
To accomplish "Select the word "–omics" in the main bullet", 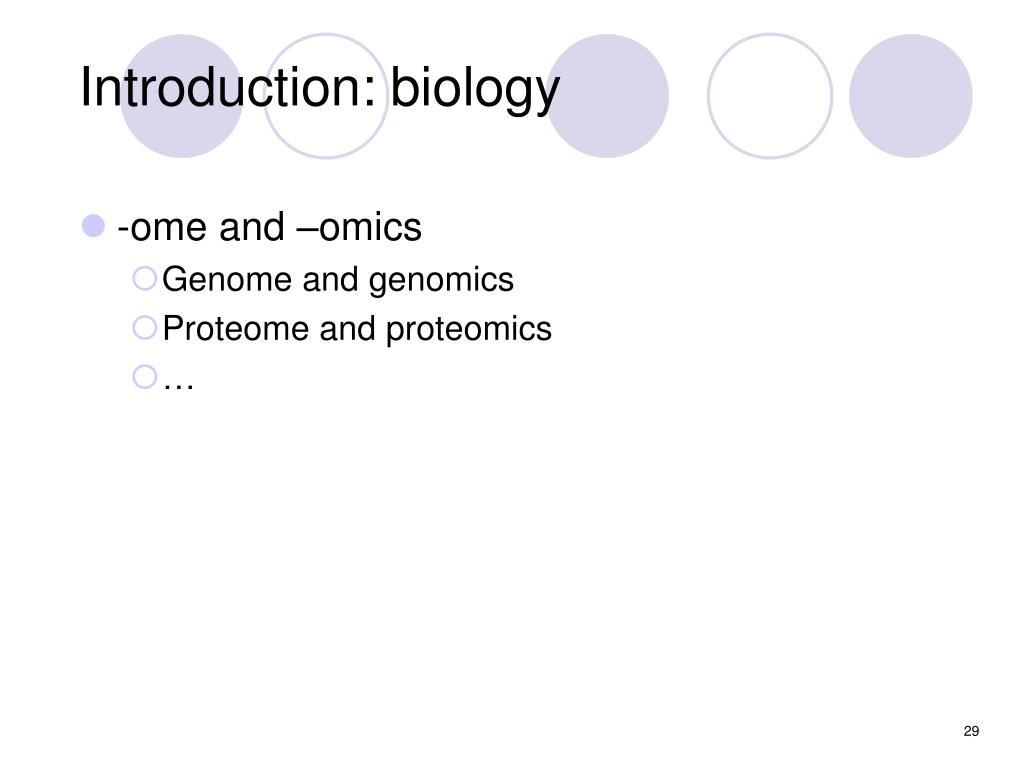I will (359, 227).
